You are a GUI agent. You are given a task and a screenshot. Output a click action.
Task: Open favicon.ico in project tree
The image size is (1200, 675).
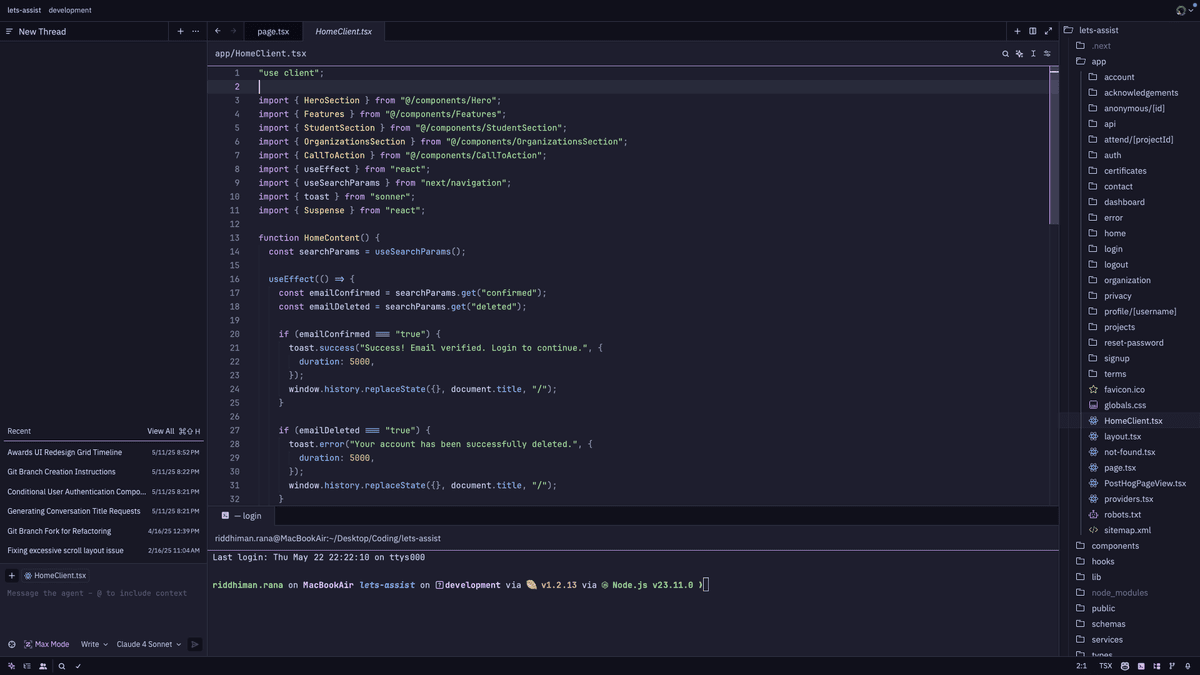[x=1124, y=390]
